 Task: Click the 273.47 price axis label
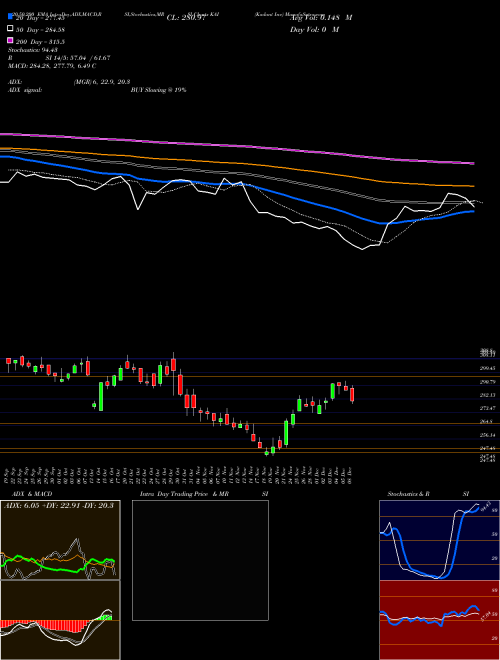487,408
